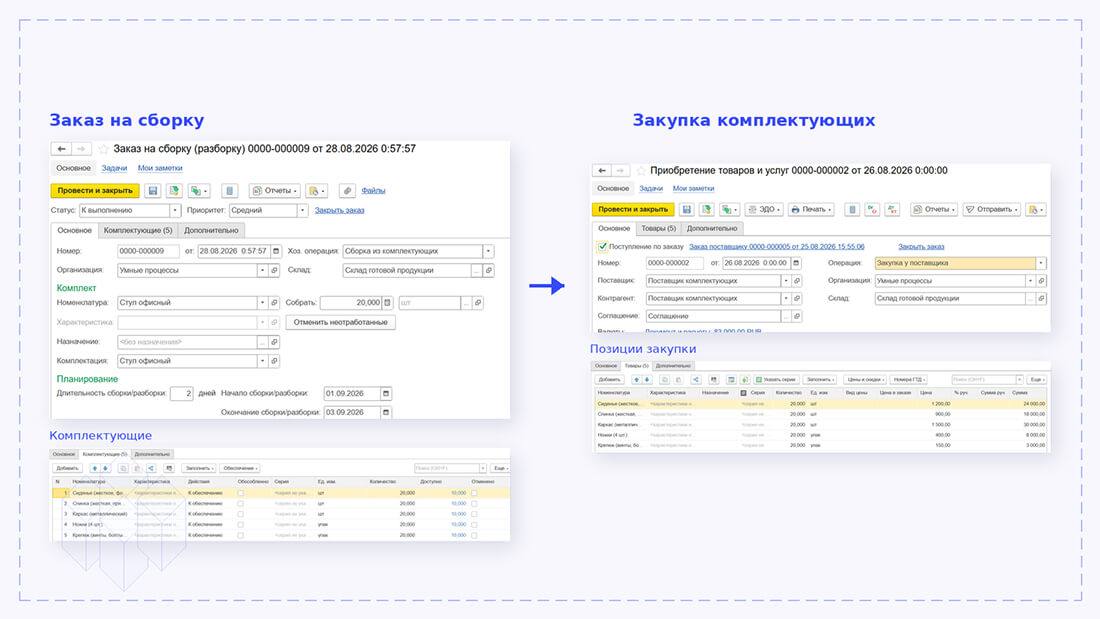
Task: Click Закрыть заказ link in Заказ на сборку
Action: coord(340,210)
